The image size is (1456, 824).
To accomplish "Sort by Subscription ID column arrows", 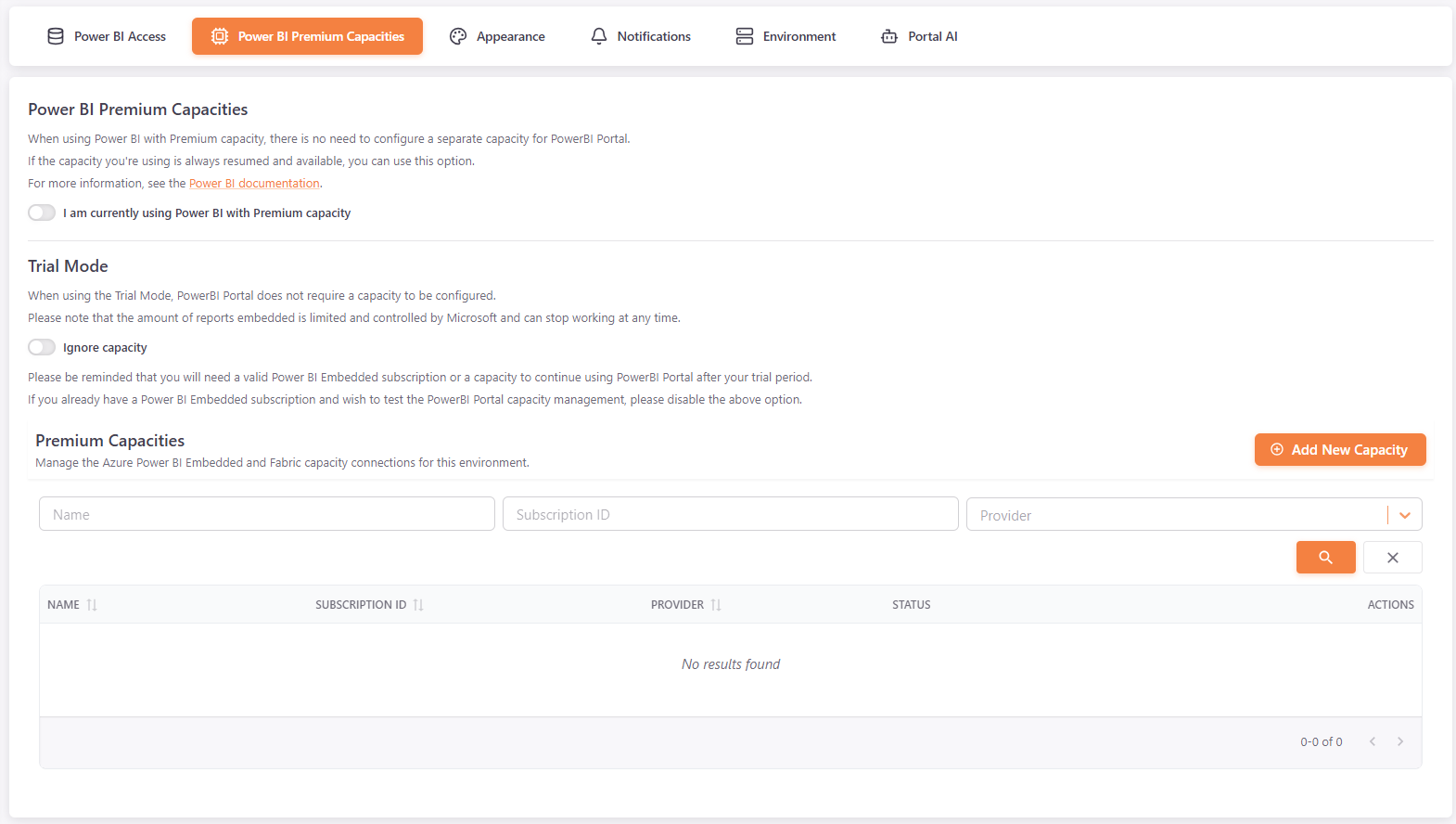I will pyautogui.click(x=418, y=605).
